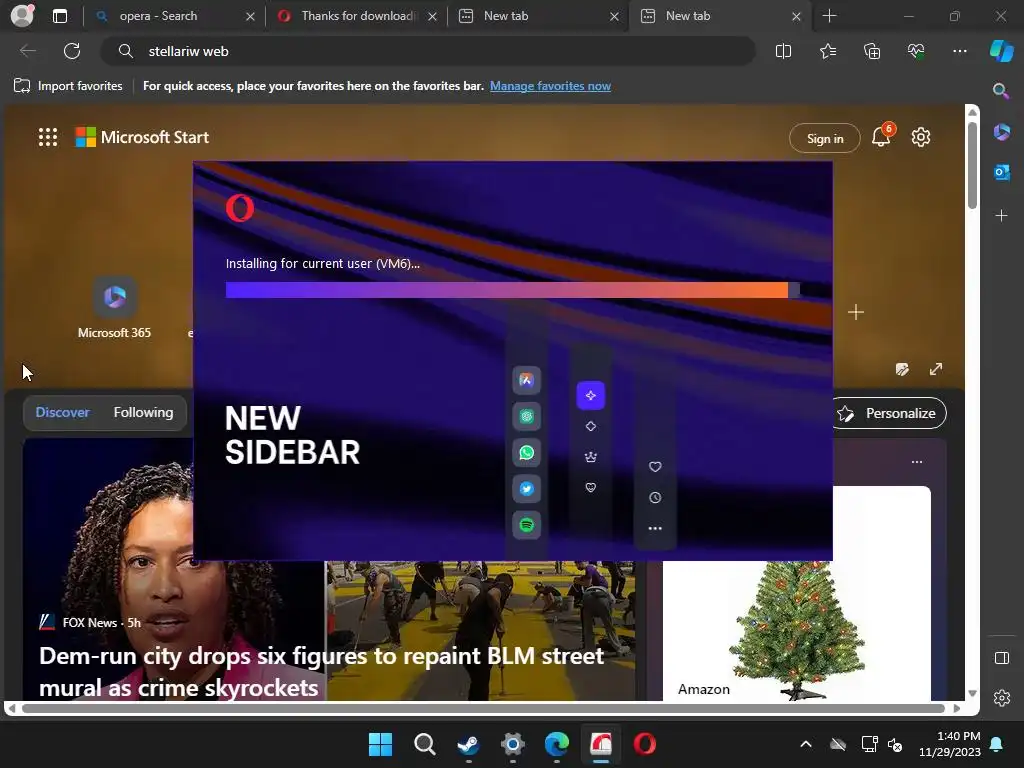1024x768 pixels.
Task: Toggle the sidebar visibility icon
Action: [1001, 658]
